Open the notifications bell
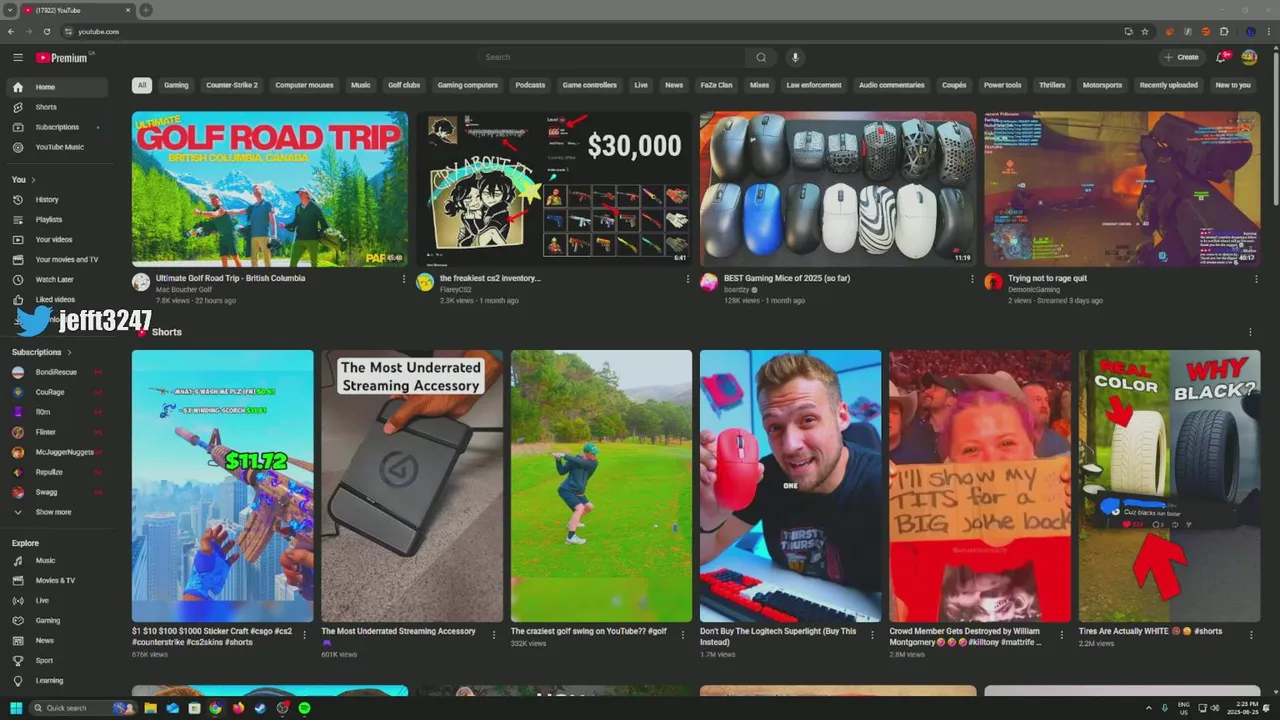This screenshot has width=1280, height=720. click(x=1221, y=58)
